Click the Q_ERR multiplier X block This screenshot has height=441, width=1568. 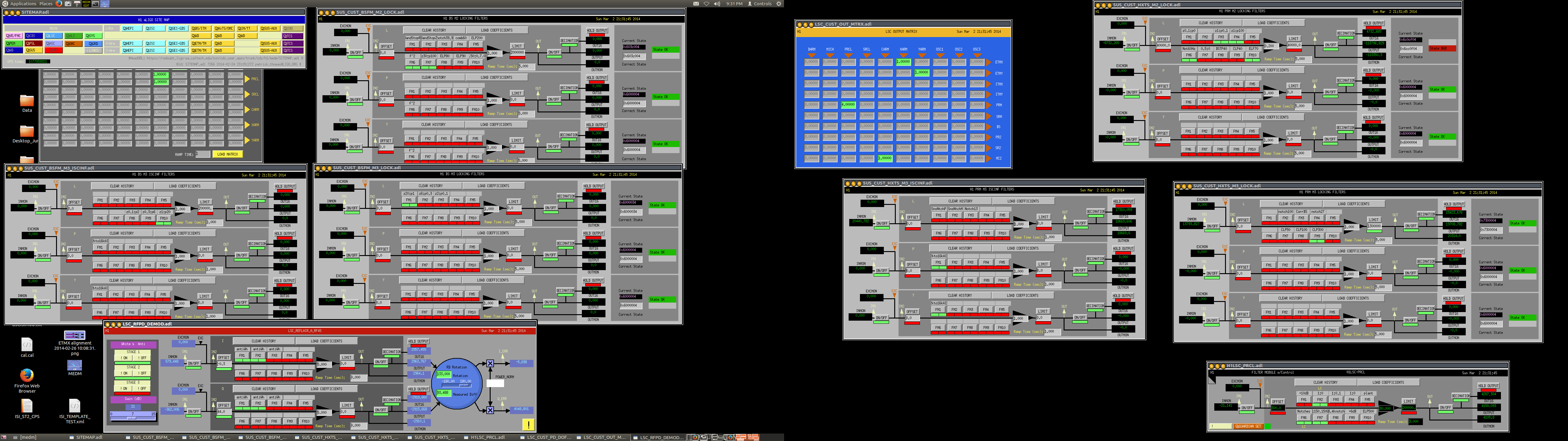491,411
